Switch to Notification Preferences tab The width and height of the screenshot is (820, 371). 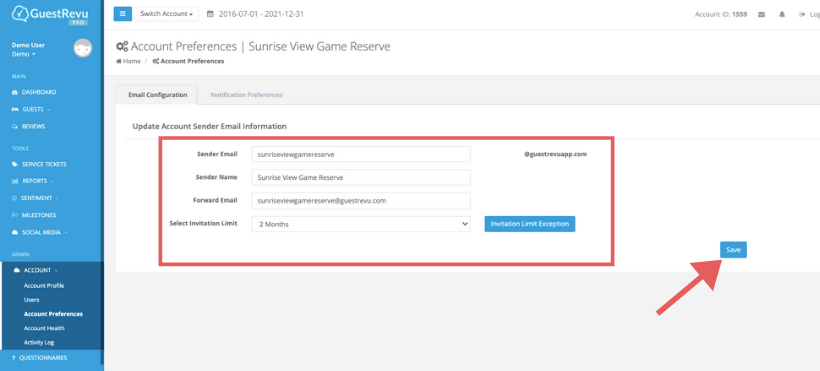click(246, 95)
